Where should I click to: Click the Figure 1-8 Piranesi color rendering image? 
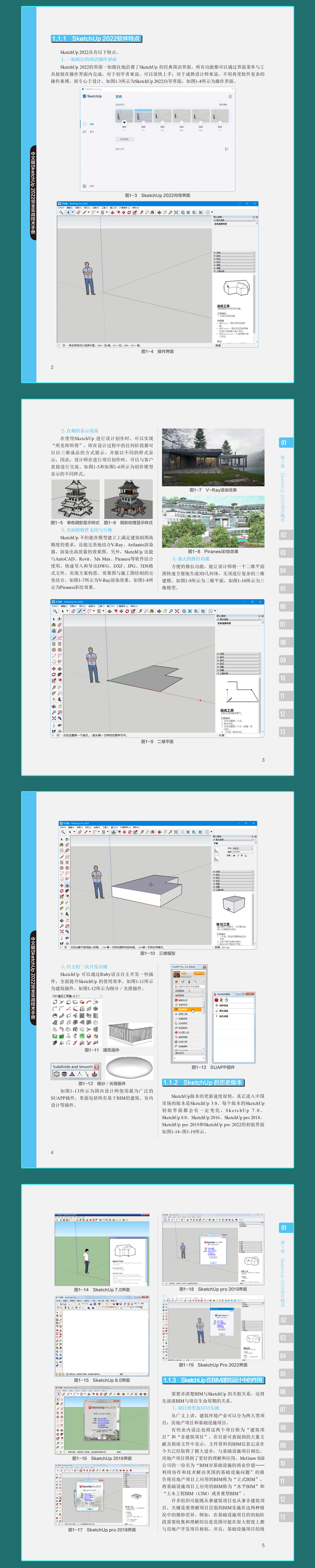(x=213, y=521)
